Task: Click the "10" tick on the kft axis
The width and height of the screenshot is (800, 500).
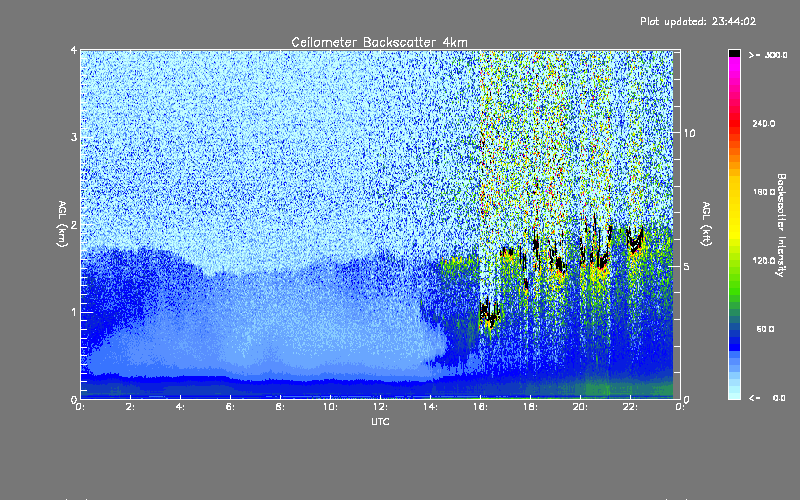Action: [x=689, y=133]
